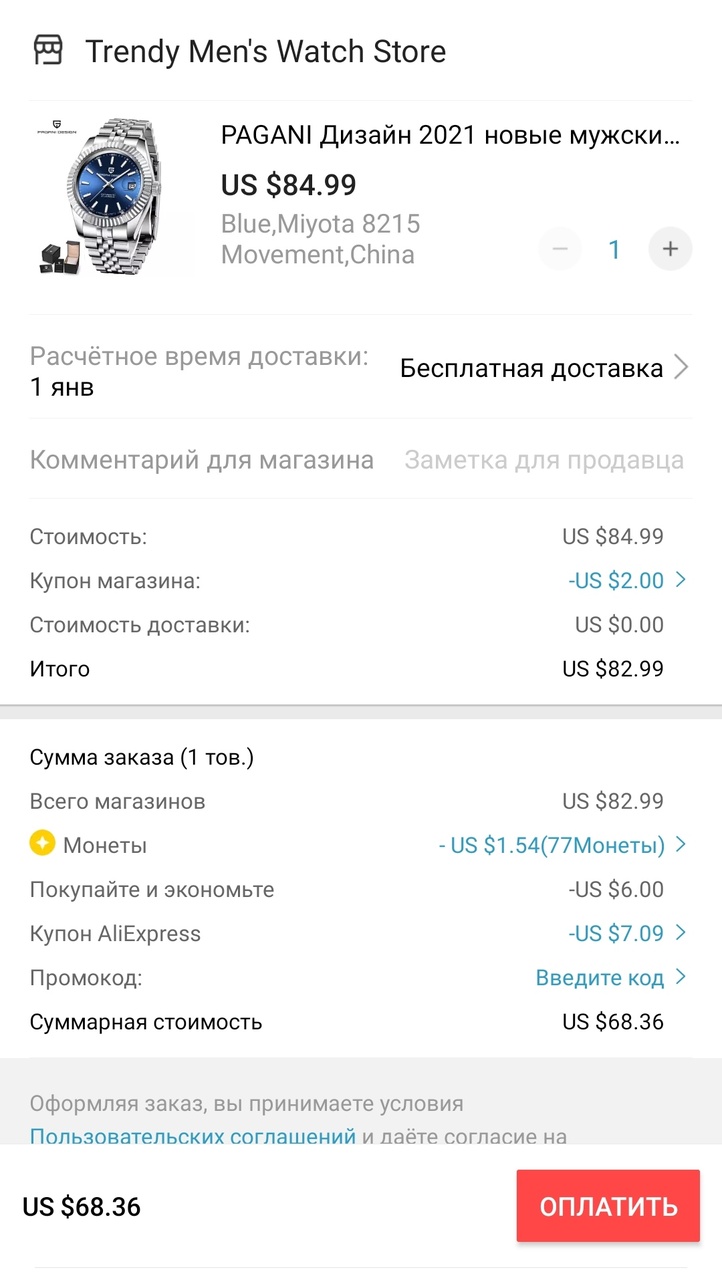This screenshot has width=722, height=1280.
Task: Tap the yellow coin icon next to Монеты
Action: pyautogui.click(x=42, y=844)
